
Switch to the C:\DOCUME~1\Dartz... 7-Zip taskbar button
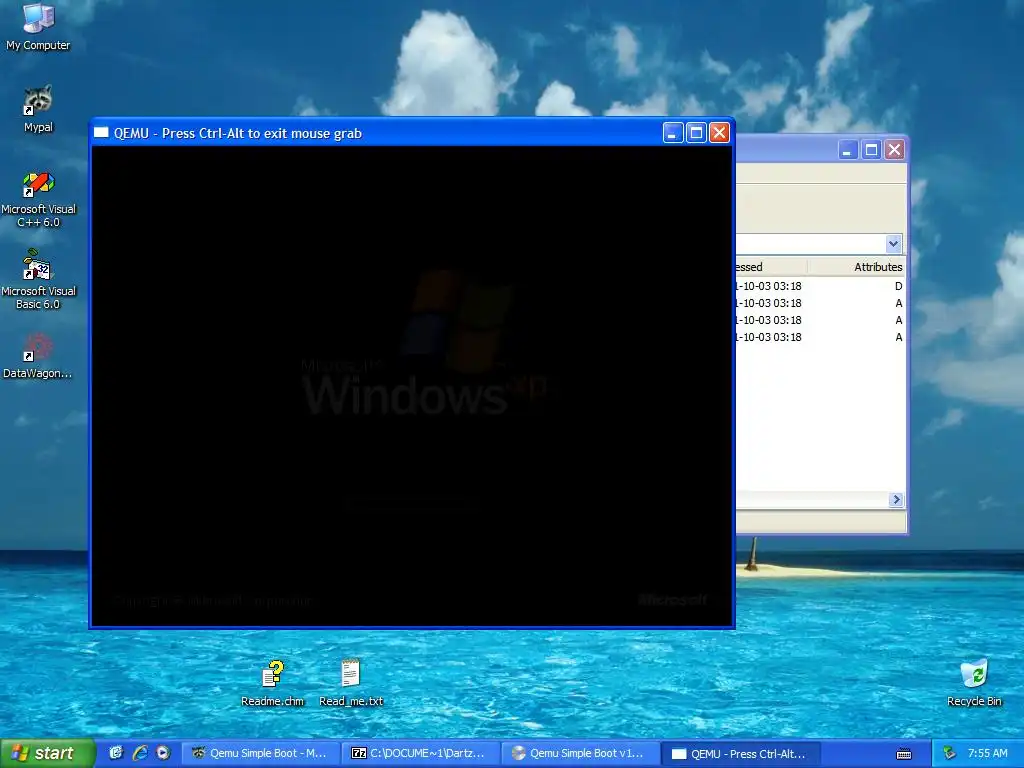point(420,753)
